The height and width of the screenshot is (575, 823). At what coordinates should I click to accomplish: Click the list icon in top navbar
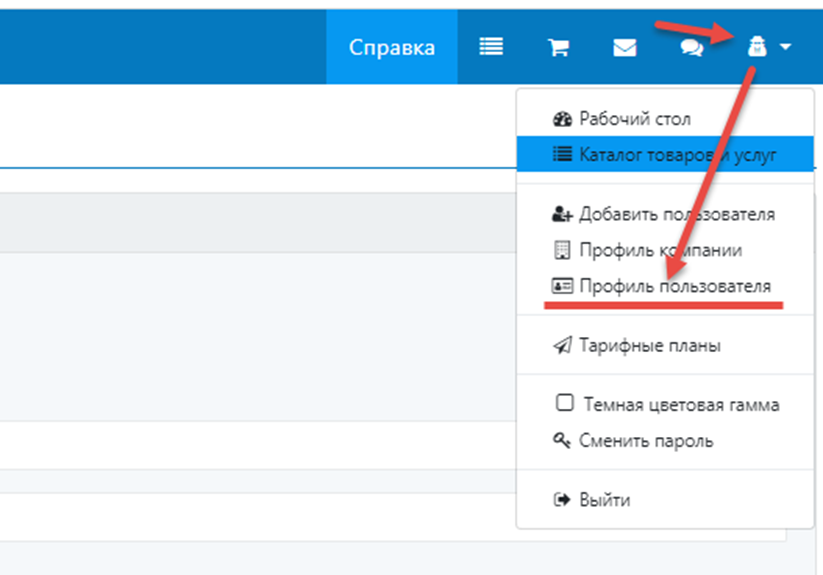(491, 47)
